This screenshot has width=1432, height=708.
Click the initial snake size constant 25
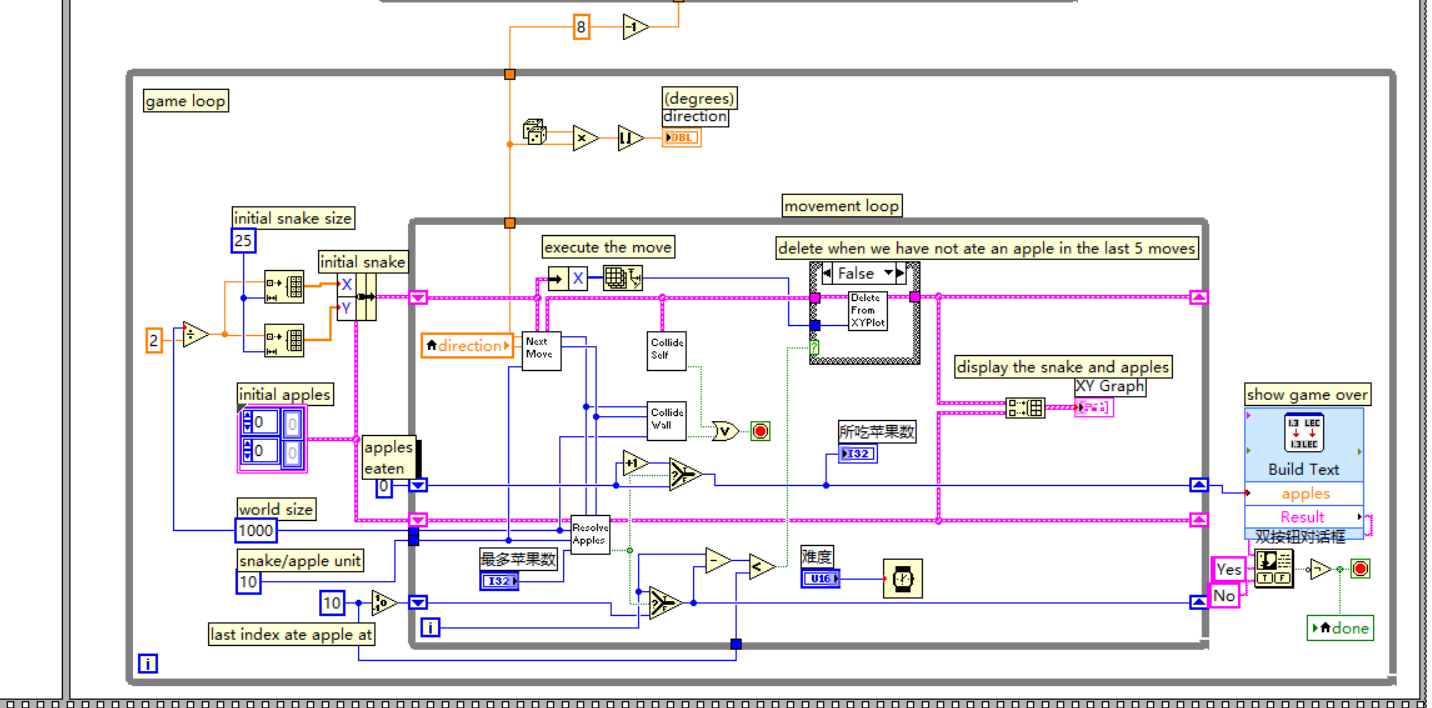243,241
